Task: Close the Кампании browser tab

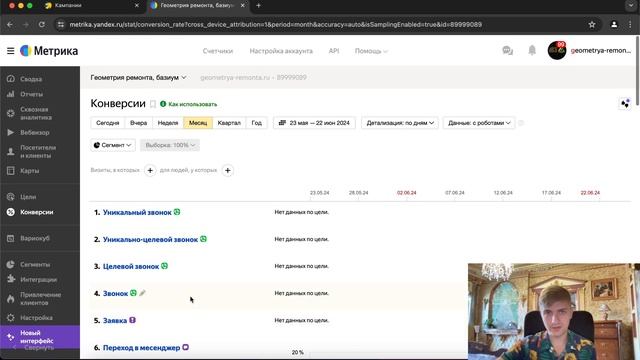Action: click(x=137, y=6)
